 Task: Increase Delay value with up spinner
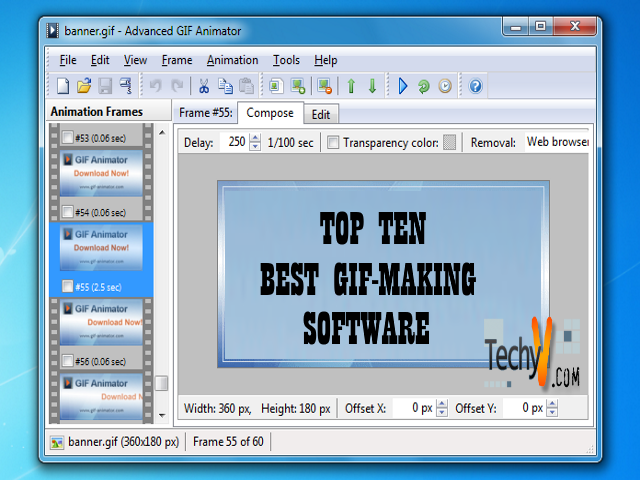255,139
